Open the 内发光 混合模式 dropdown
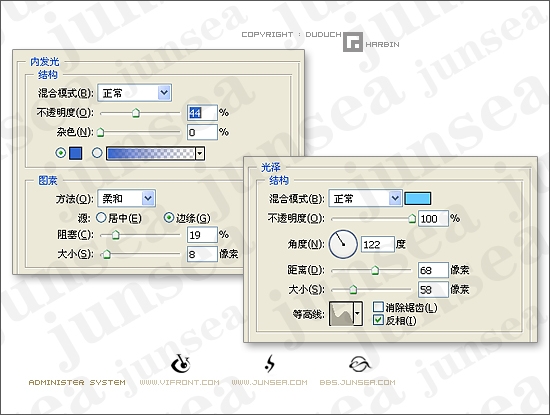This screenshot has width=550, height=415. tap(134, 93)
